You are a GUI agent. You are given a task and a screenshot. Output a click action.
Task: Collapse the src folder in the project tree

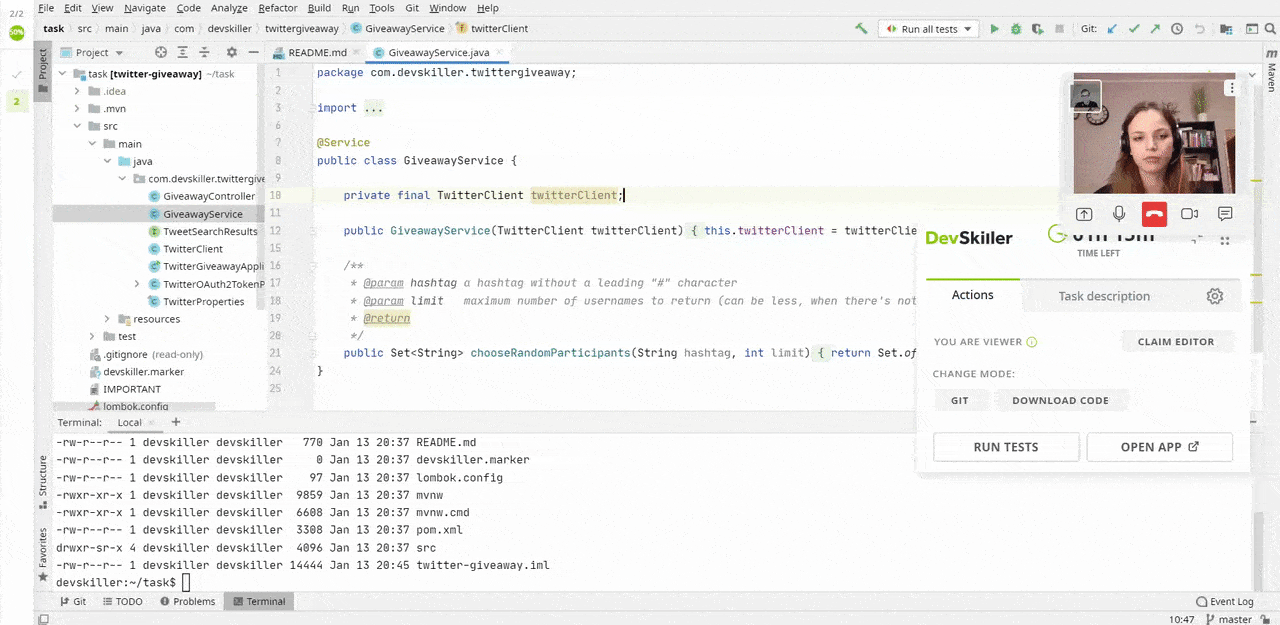77,125
